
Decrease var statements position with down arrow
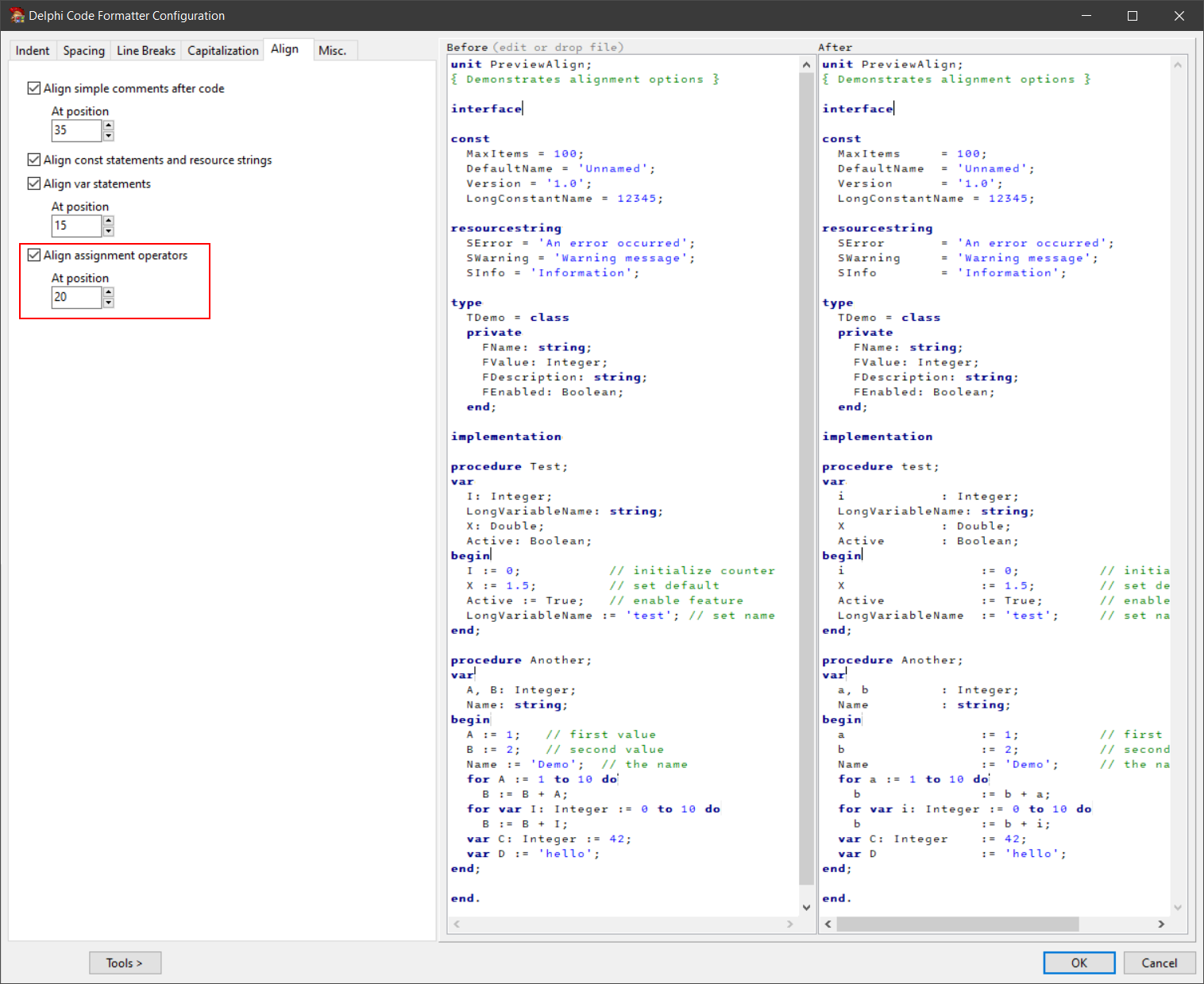pyautogui.click(x=109, y=231)
